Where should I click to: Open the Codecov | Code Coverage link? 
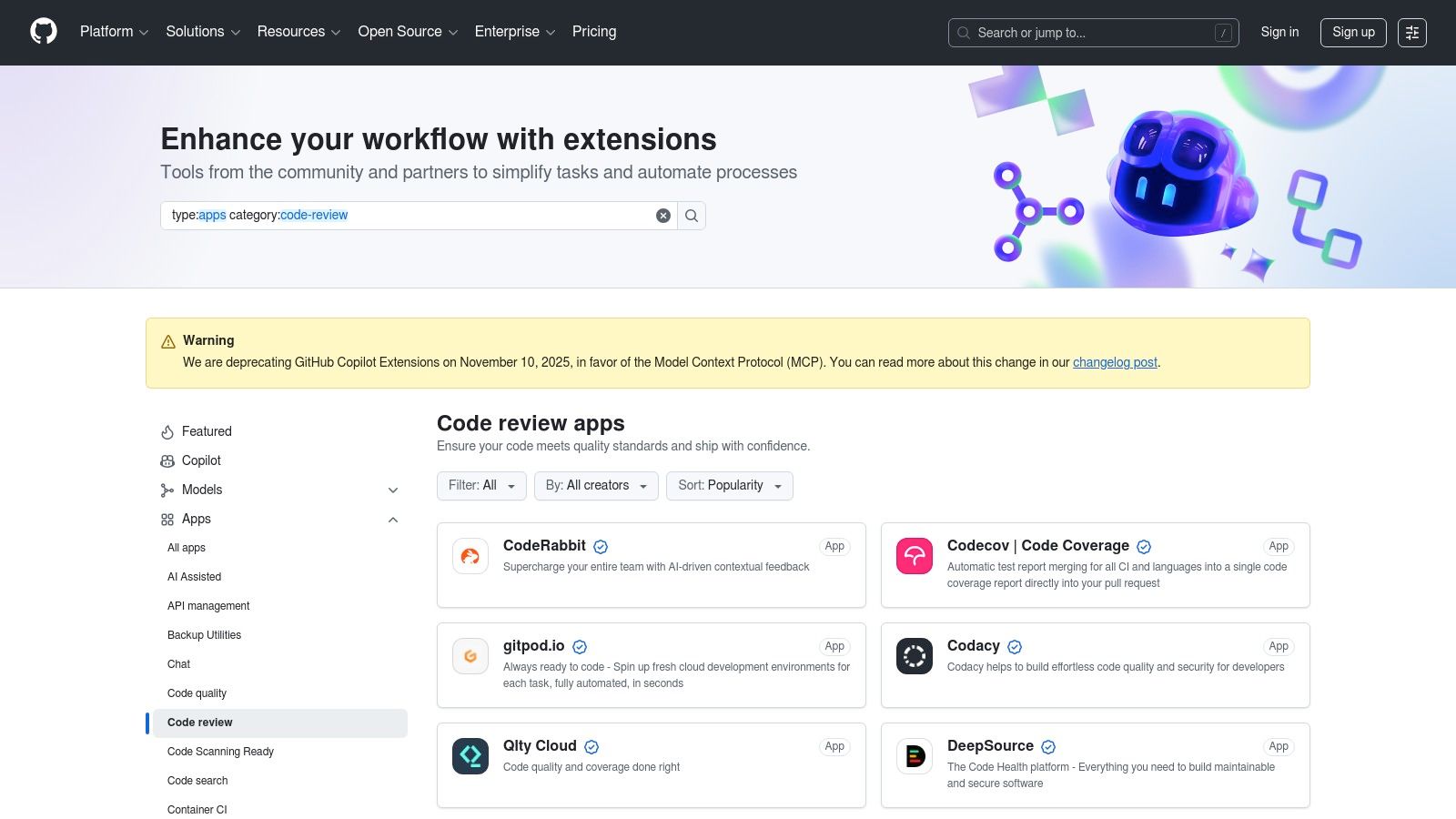coord(1037,546)
